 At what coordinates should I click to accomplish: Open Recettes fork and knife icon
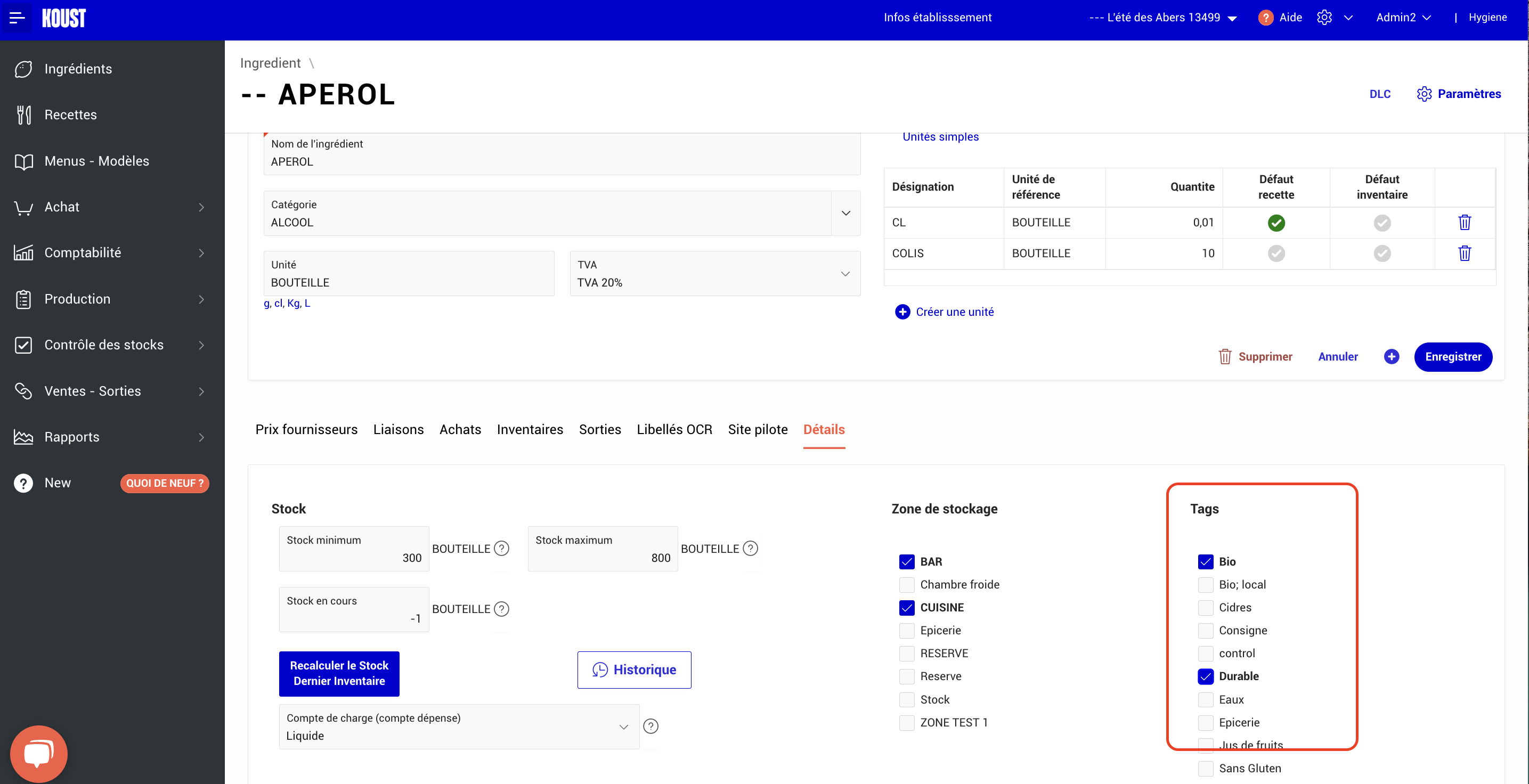click(23, 115)
